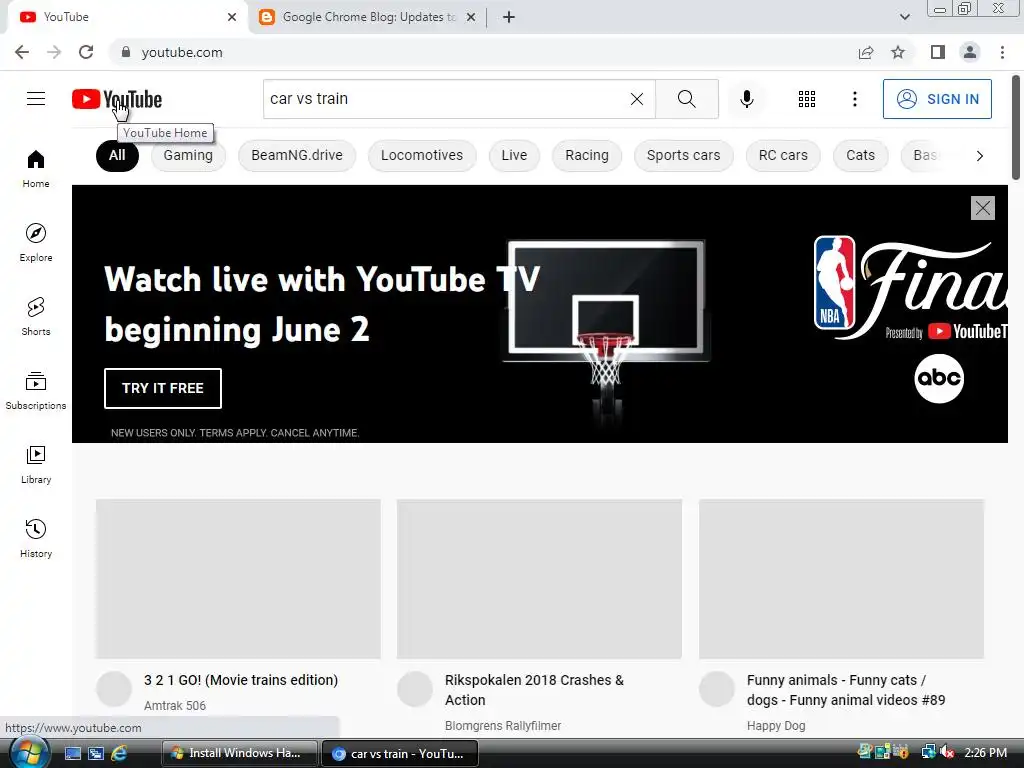Go to Home in sidebar
This screenshot has height=768, width=1024.
tap(36, 169)
